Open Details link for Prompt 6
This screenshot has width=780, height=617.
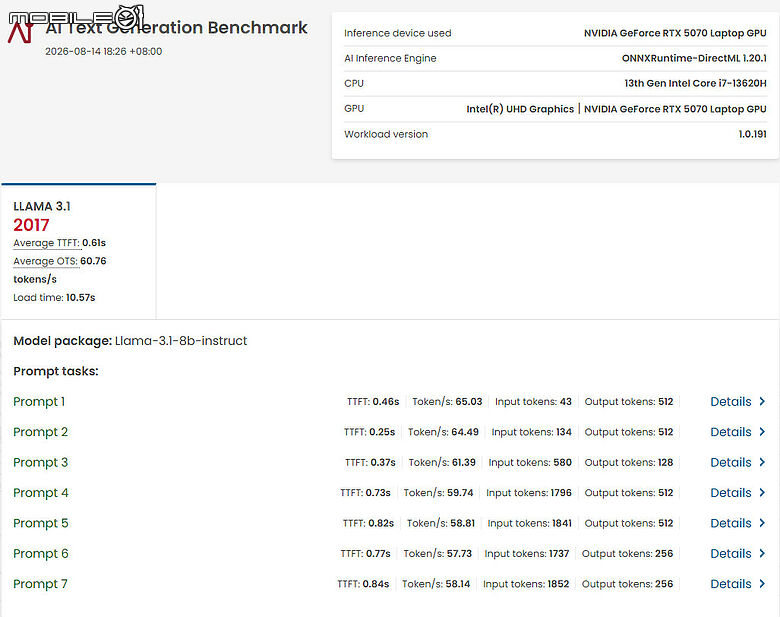[x=731, y=553]
